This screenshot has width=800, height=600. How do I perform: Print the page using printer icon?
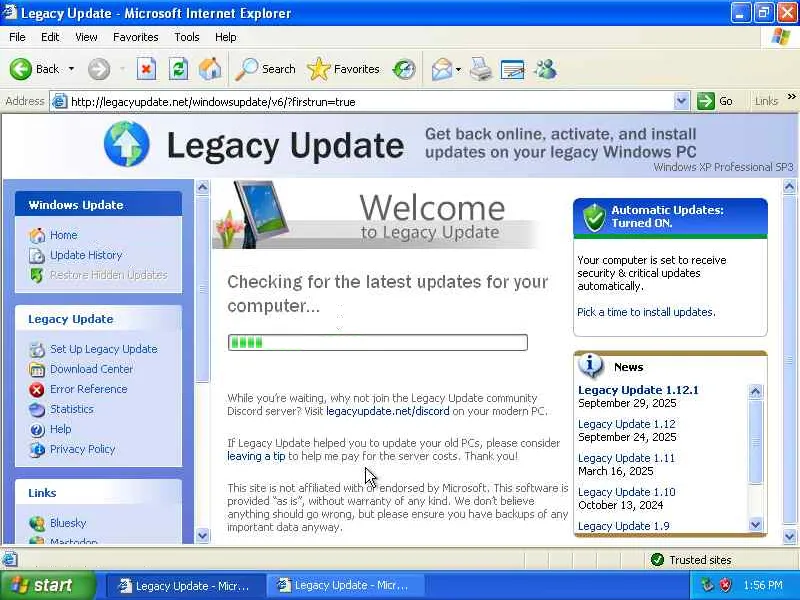(481, 69)
